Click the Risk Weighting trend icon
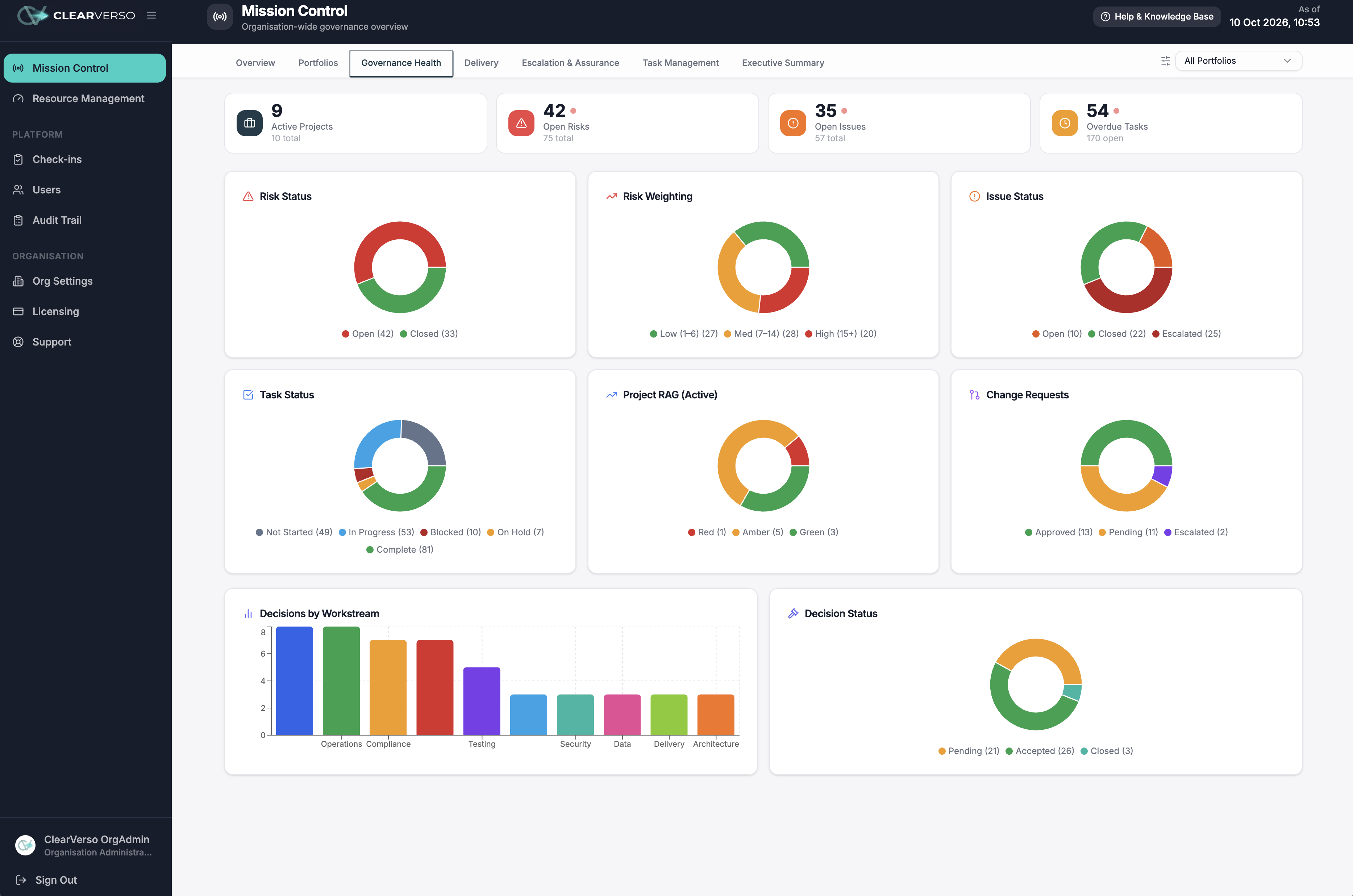Screen dimensions: 1353x896 coord(612,197)
